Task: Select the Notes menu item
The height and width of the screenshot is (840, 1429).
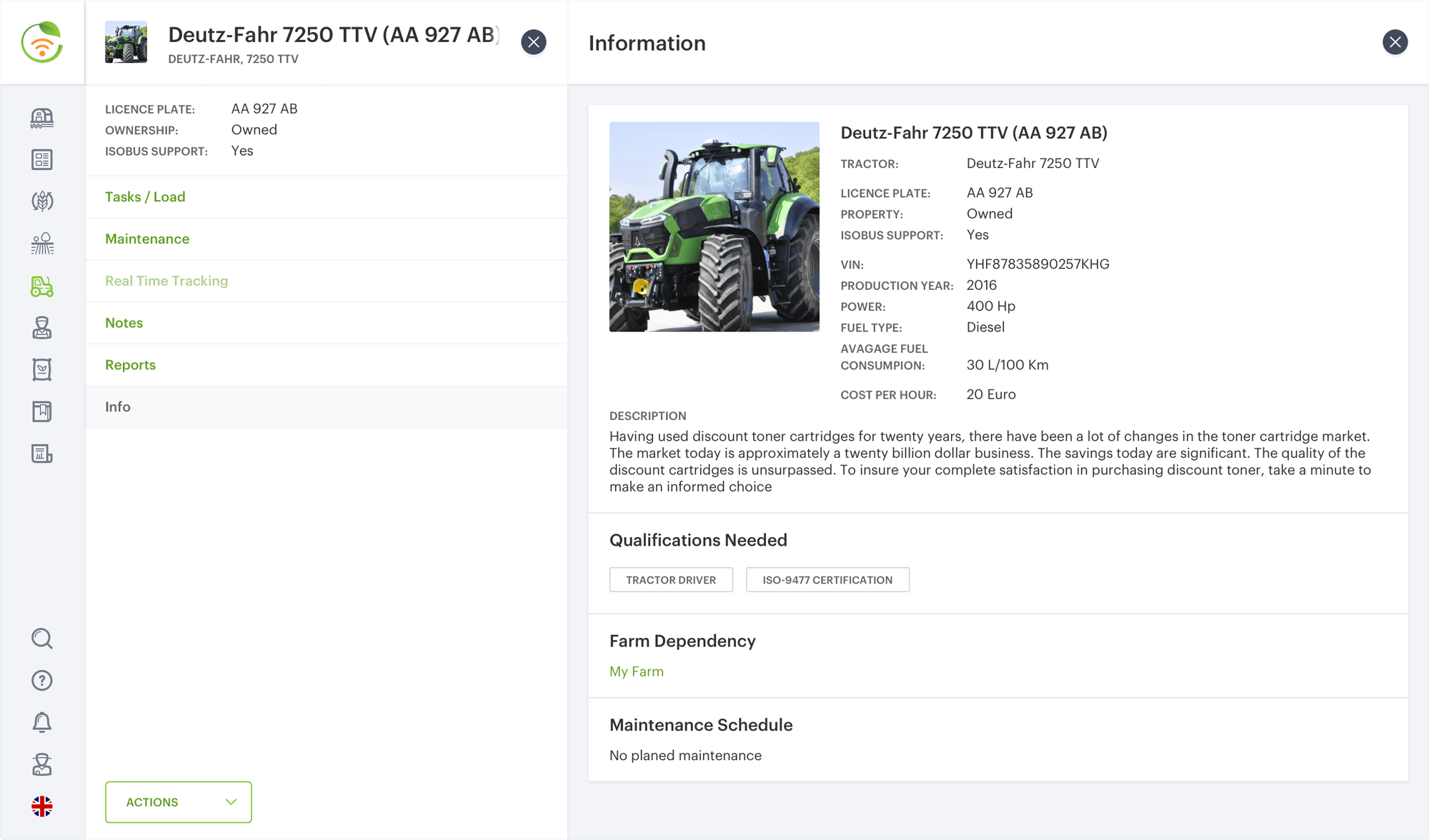Action: pos(124,323)
